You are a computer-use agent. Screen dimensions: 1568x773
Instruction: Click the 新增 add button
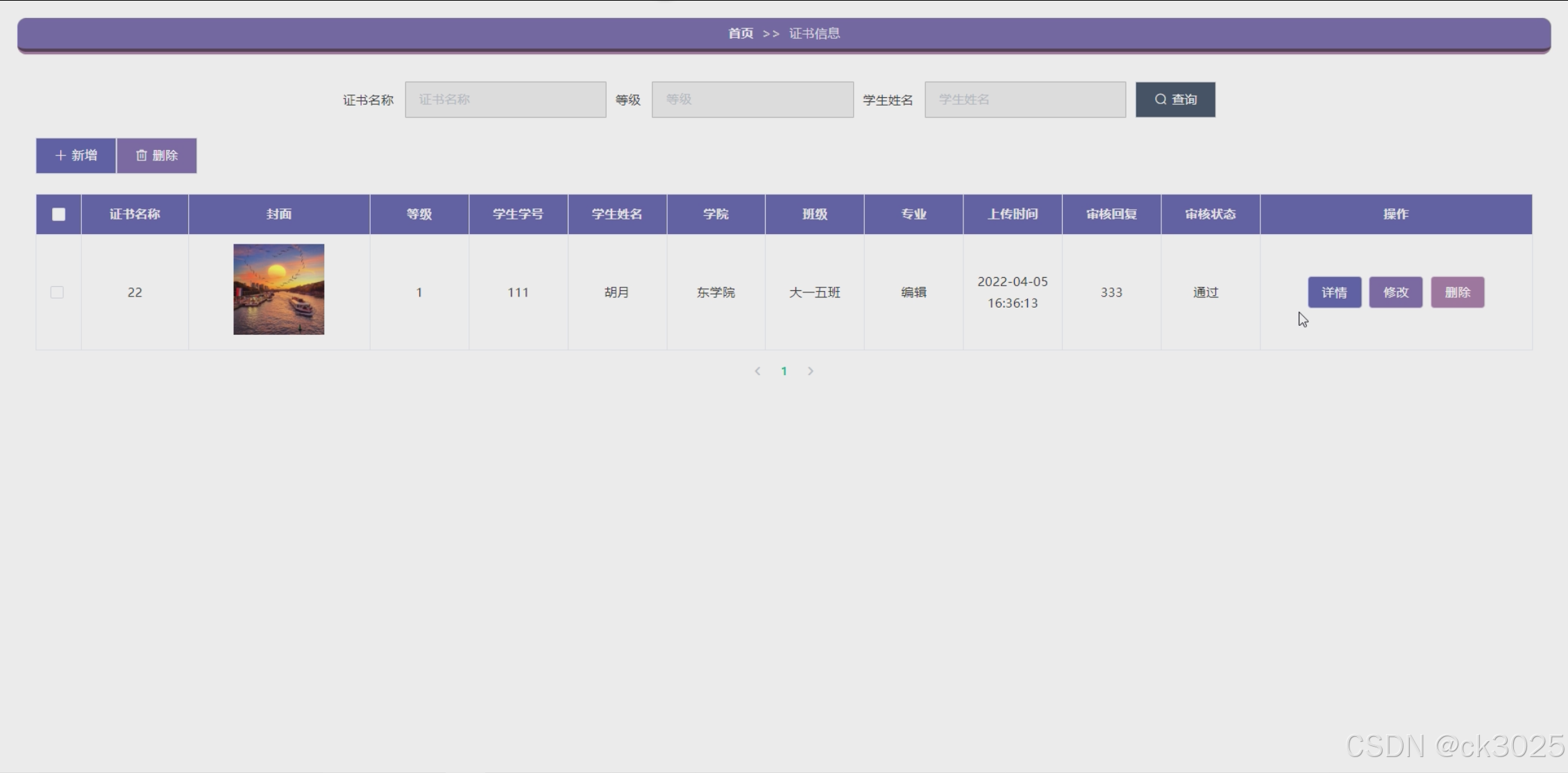point(76,156)
